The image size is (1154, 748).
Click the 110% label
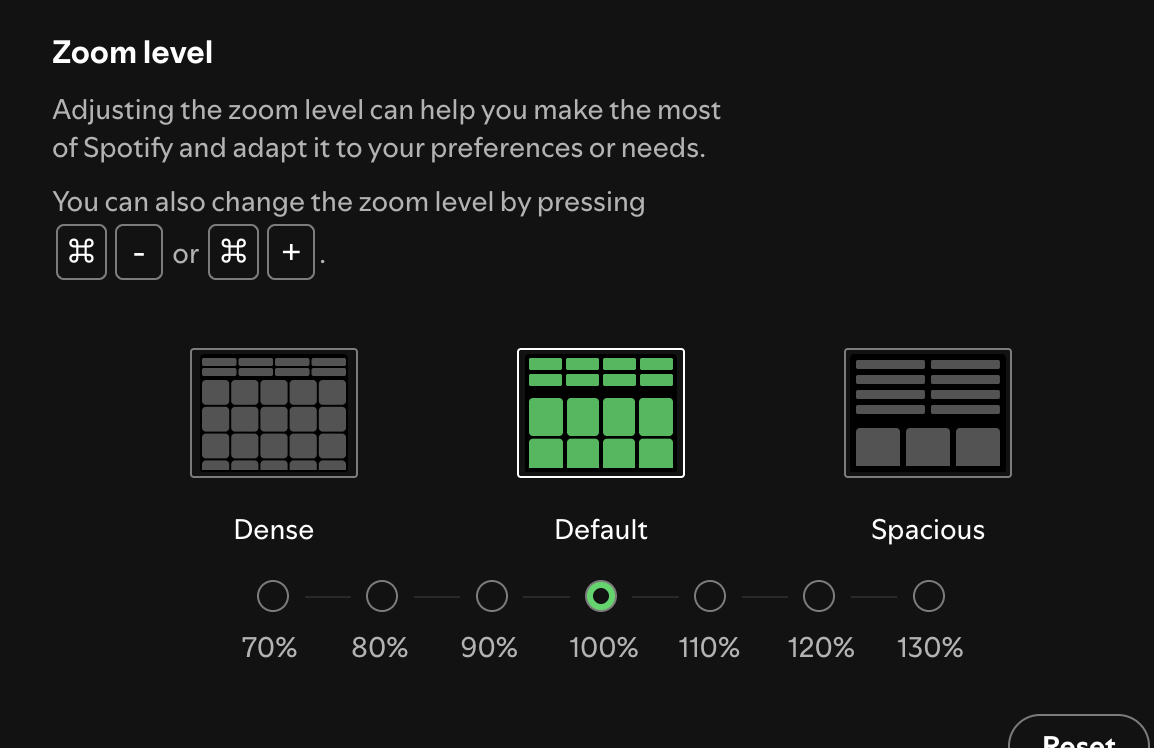click(x=709, y=648)
